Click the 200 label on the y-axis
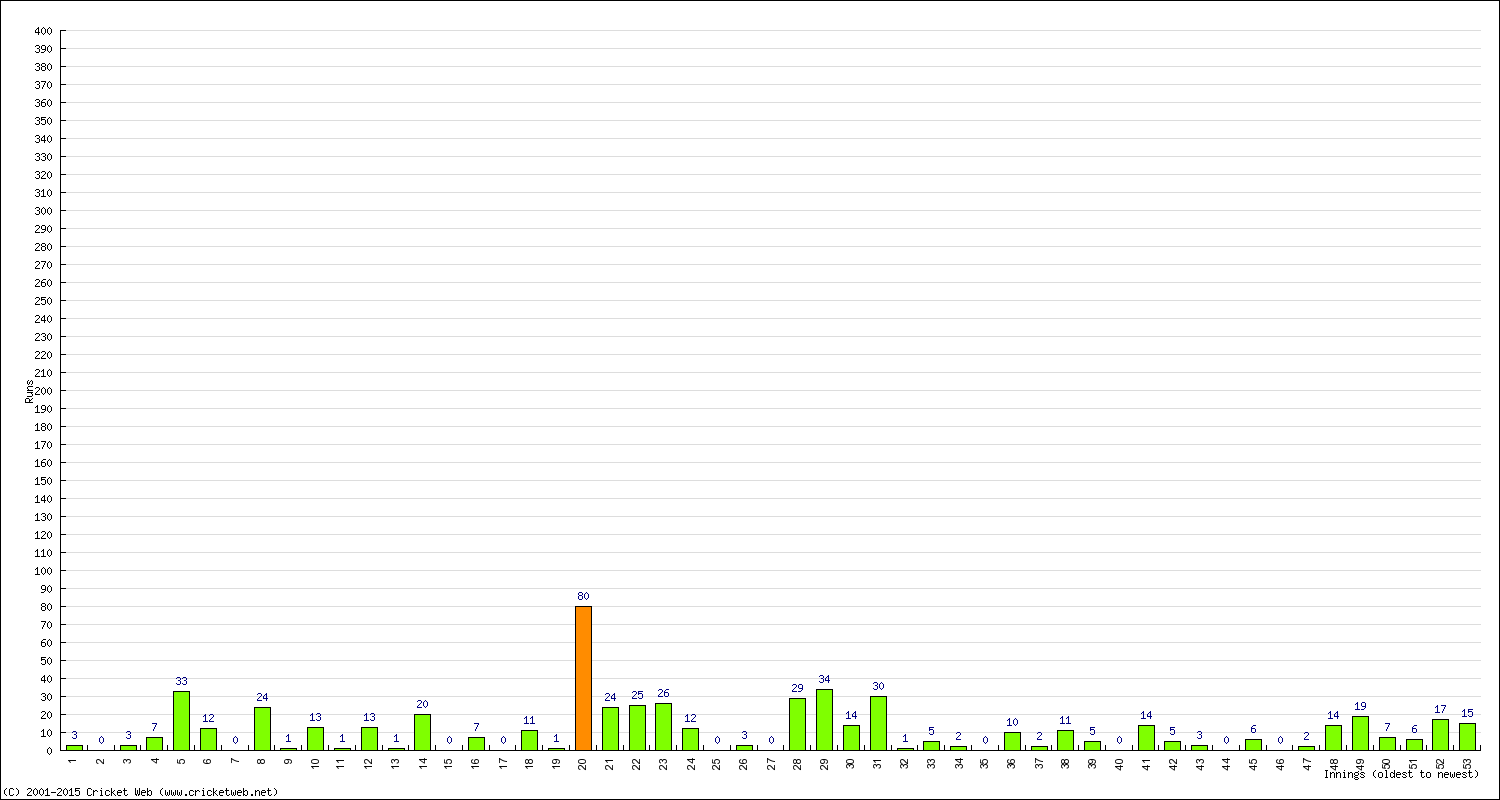Screen dimensions: 1500x800 (x=43, y=391)
